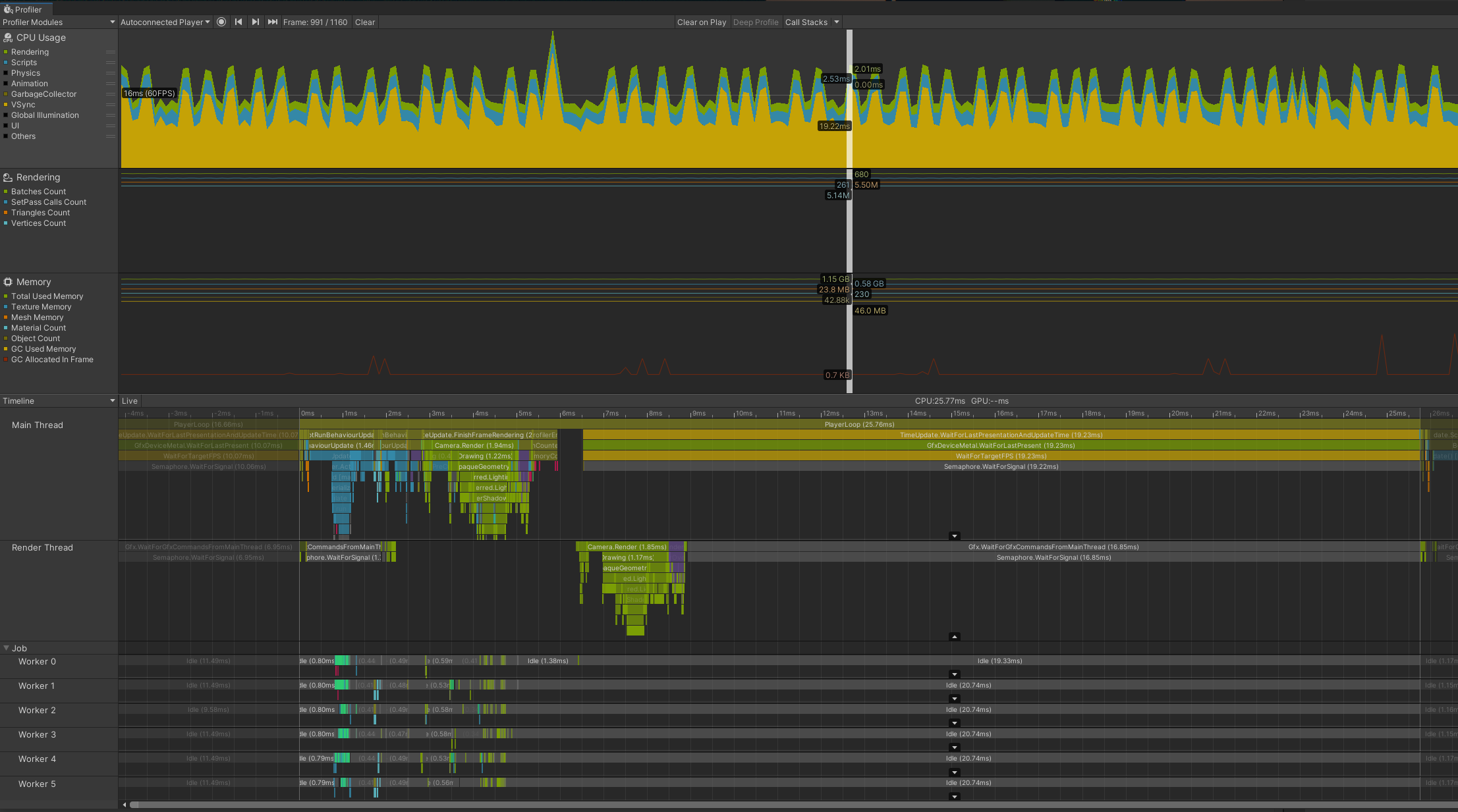Step to next frame button
Viewport: 1458px width, 812px height.
tap(256, 22)
